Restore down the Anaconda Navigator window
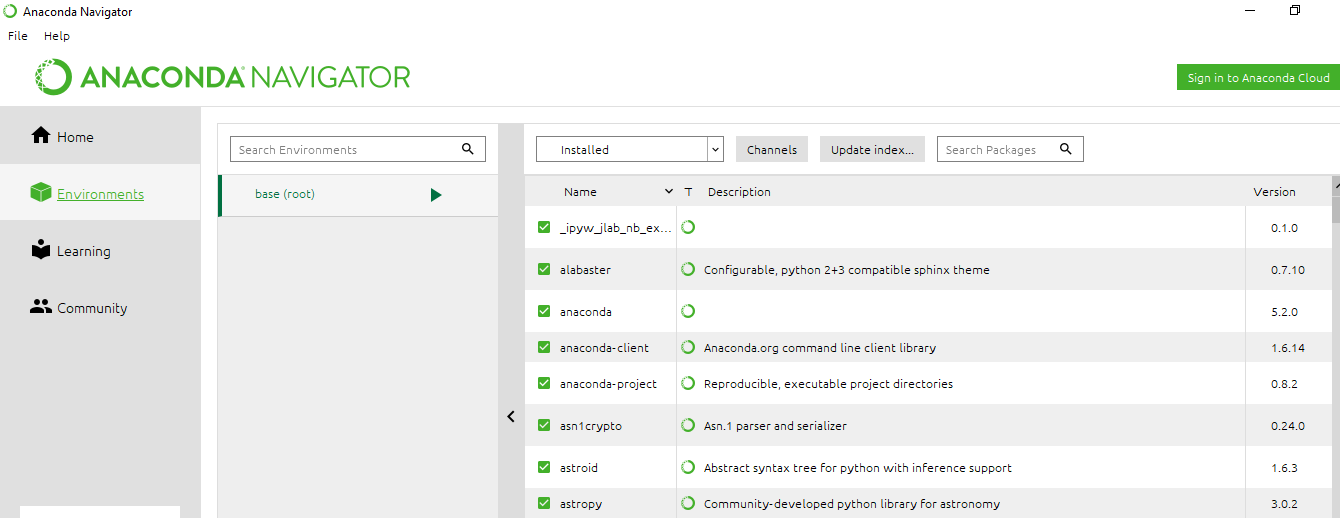This screenshot has height=518, width=1340. (1295, 11)
